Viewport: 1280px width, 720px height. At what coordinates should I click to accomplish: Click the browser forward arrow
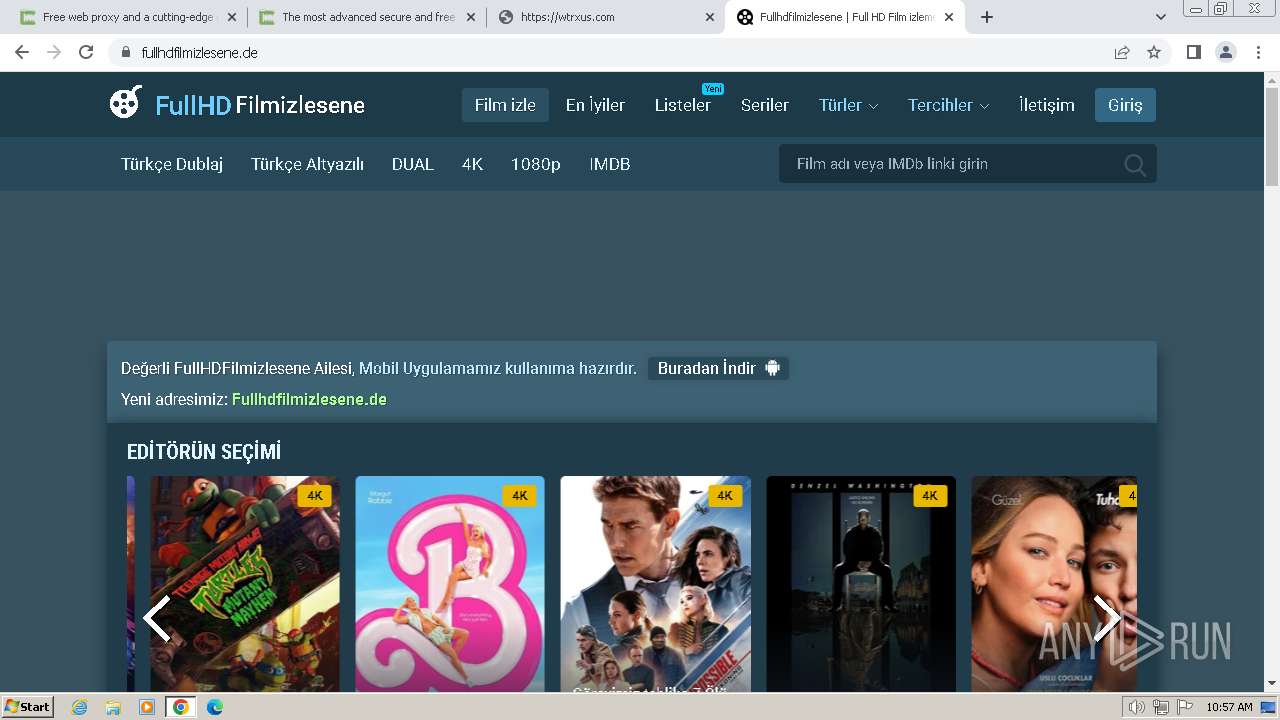[54, 52]
